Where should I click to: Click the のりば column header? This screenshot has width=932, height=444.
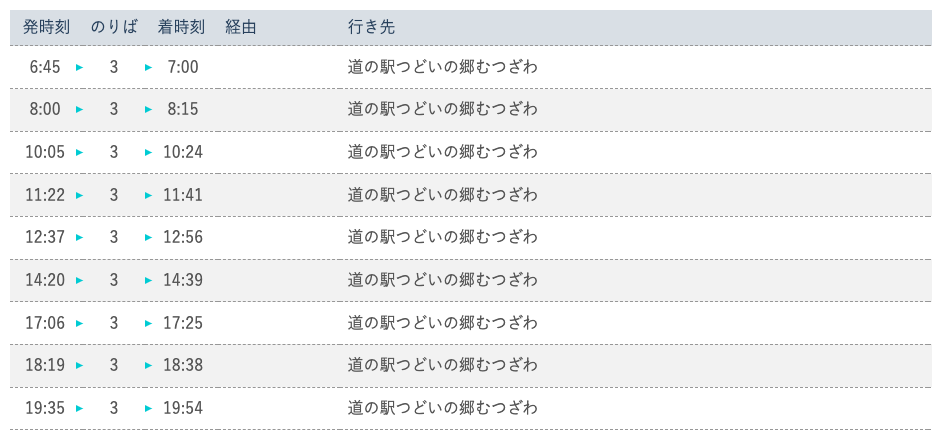click(114, 27)
